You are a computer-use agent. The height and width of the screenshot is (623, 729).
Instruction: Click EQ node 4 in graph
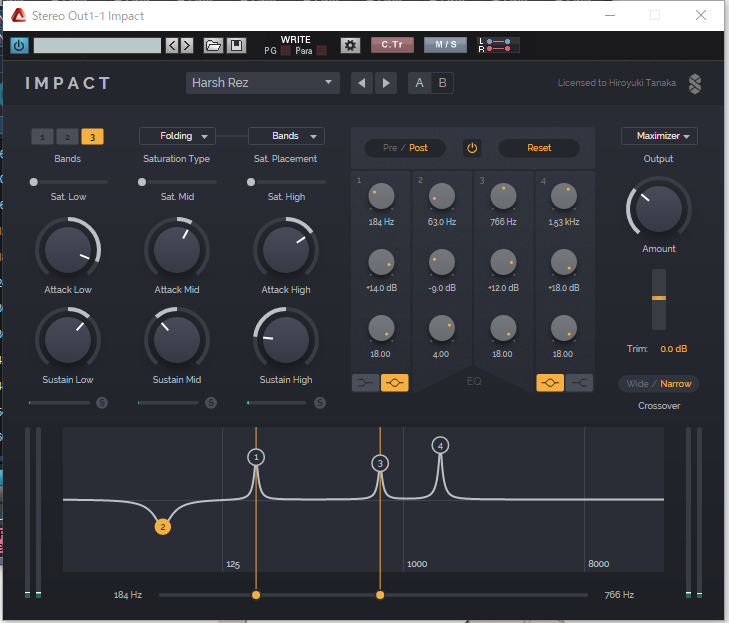[440, 445]
